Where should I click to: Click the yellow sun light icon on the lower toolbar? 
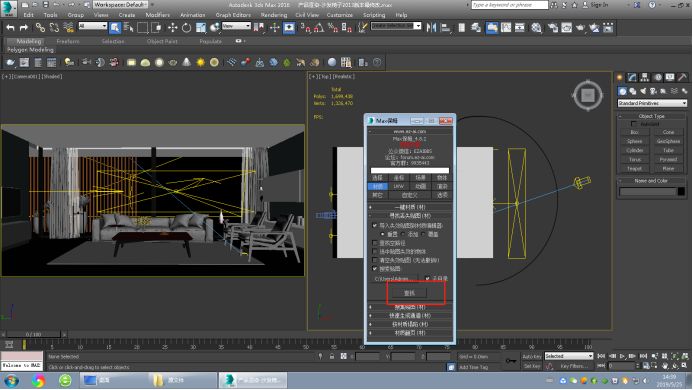[201, 62]
